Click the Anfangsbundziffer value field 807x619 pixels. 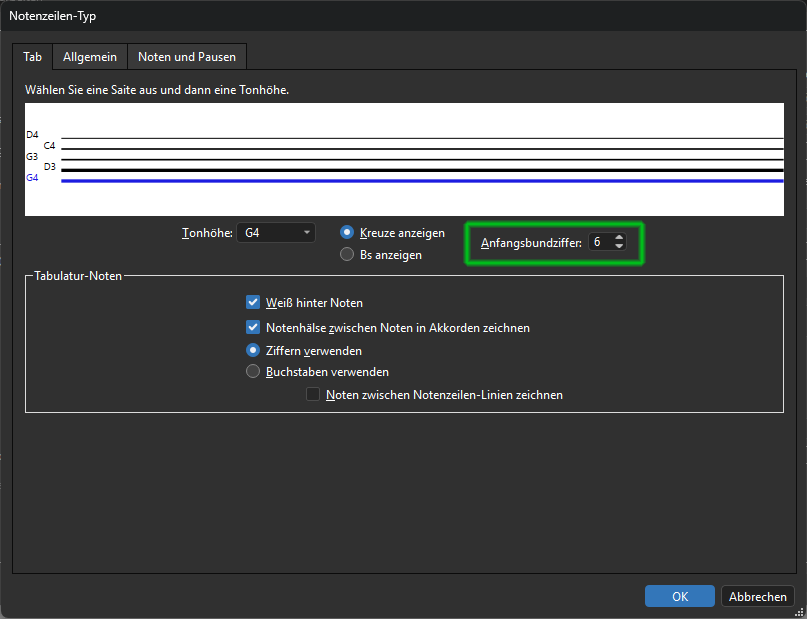click(x=601, y=242)
